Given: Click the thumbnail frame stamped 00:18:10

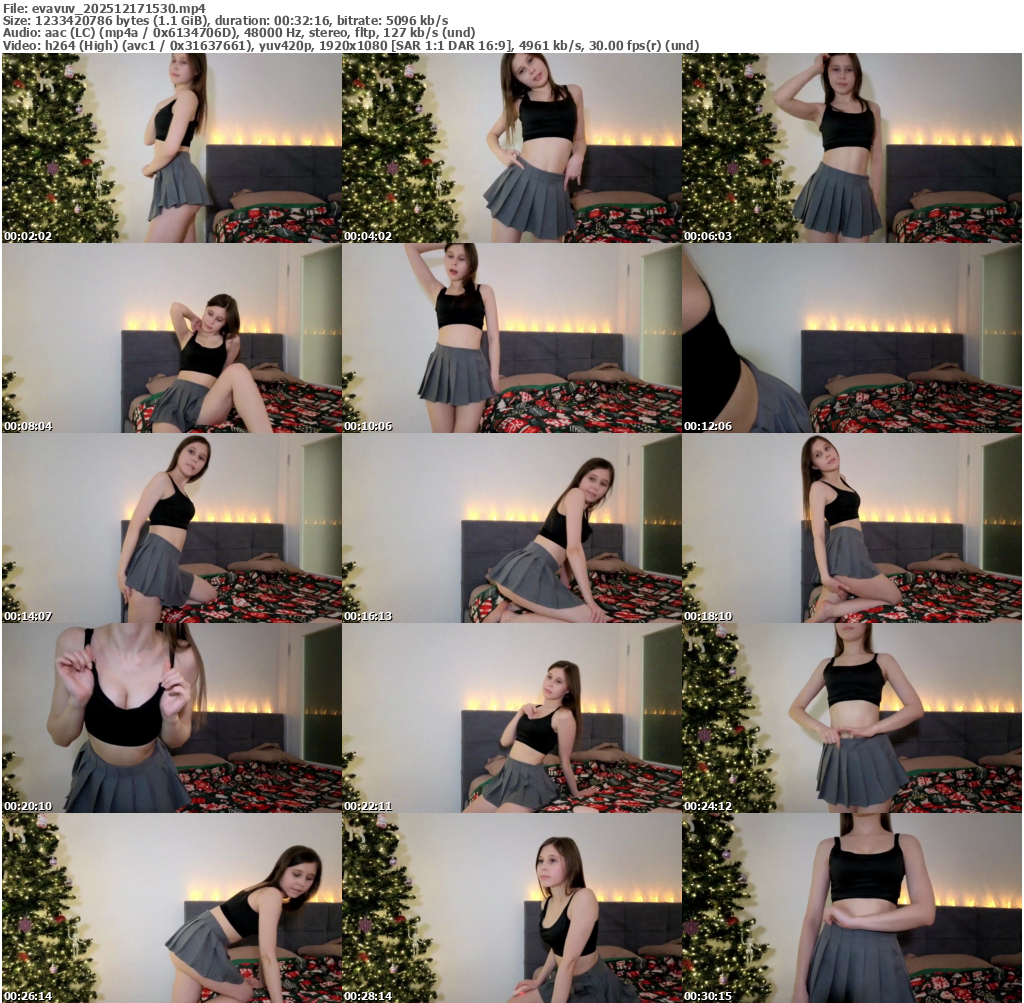Looking at the screenshot, I should coord(852,528).
